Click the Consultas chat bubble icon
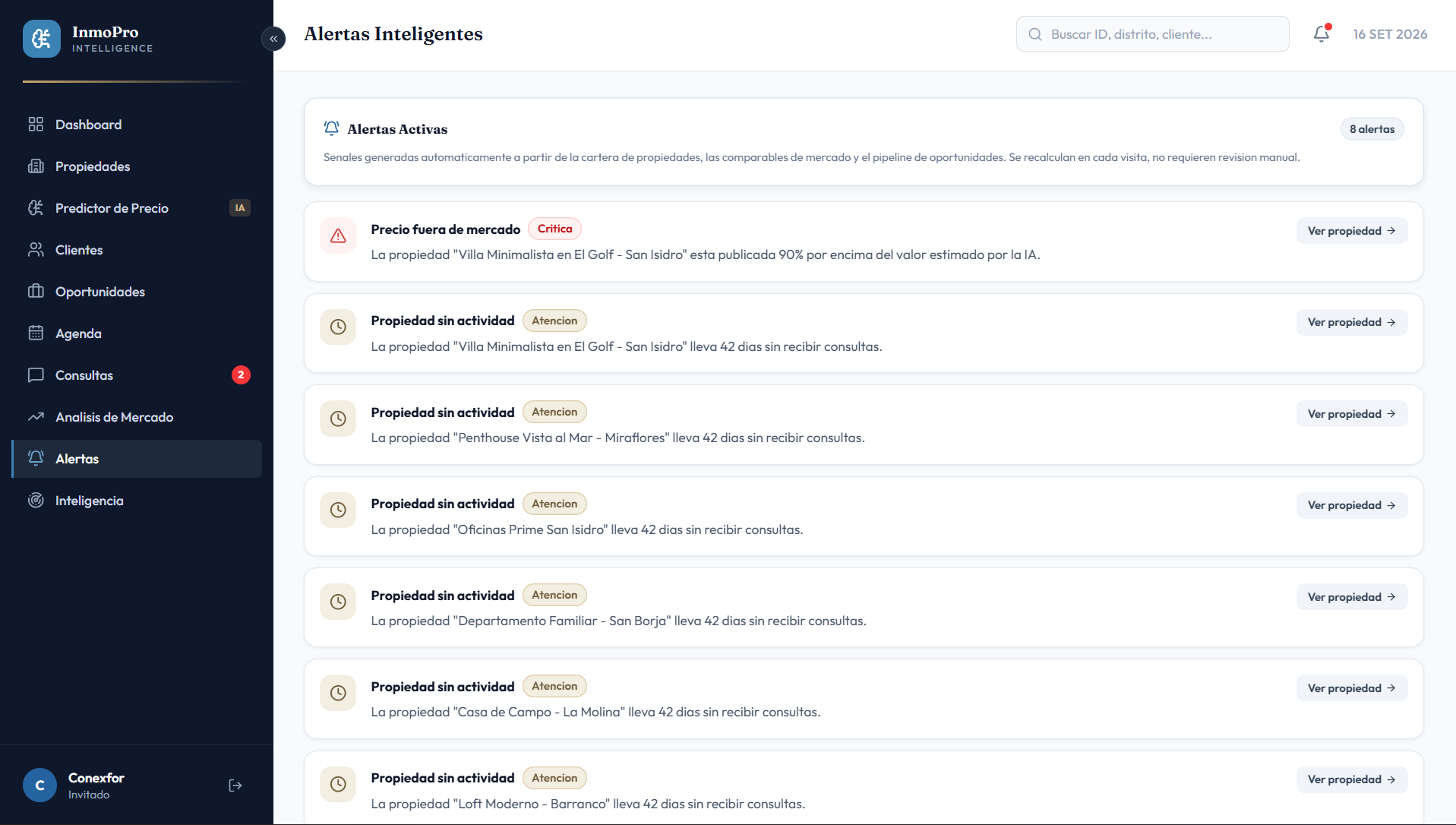Screen dimensions: 1456x825 (x=36, y=375)
